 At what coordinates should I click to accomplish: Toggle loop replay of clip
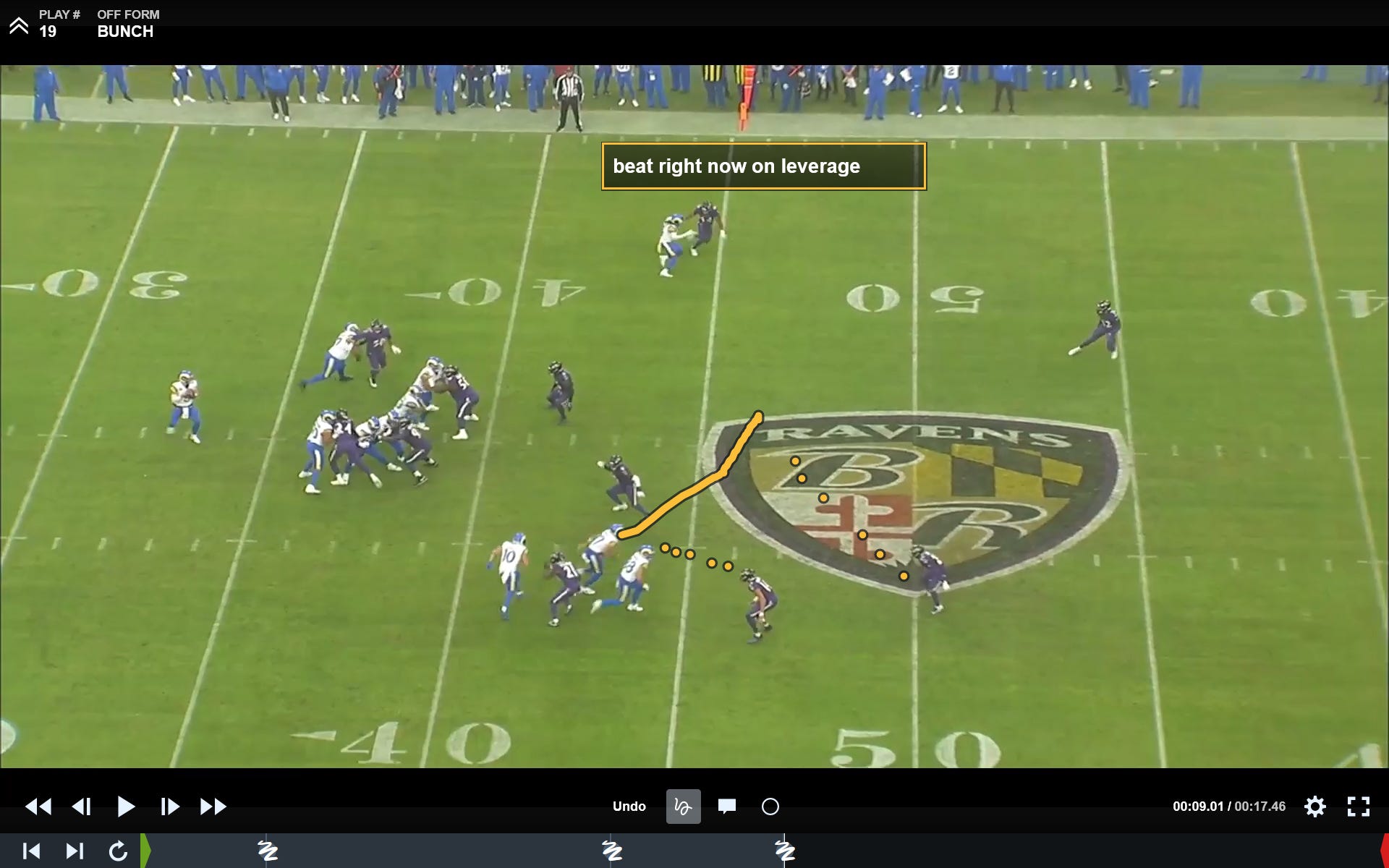click(118, 851)
